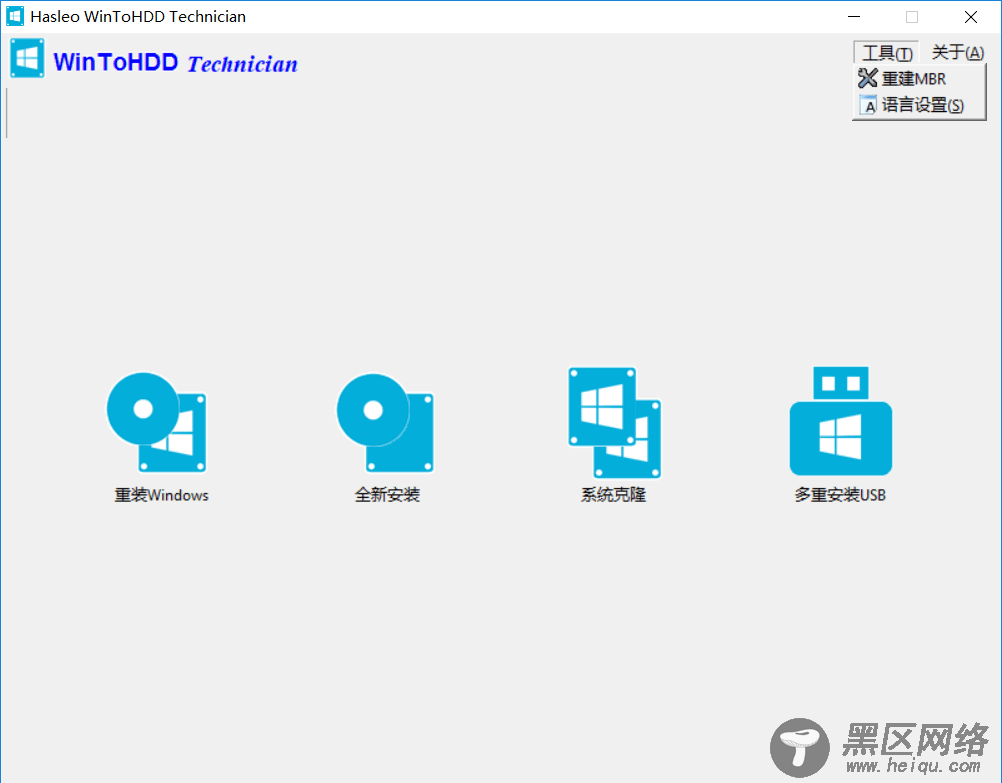Open the 多重安装USB creator icon
Viewport: 1002px width, 783px height.
(x=840, y=421)
